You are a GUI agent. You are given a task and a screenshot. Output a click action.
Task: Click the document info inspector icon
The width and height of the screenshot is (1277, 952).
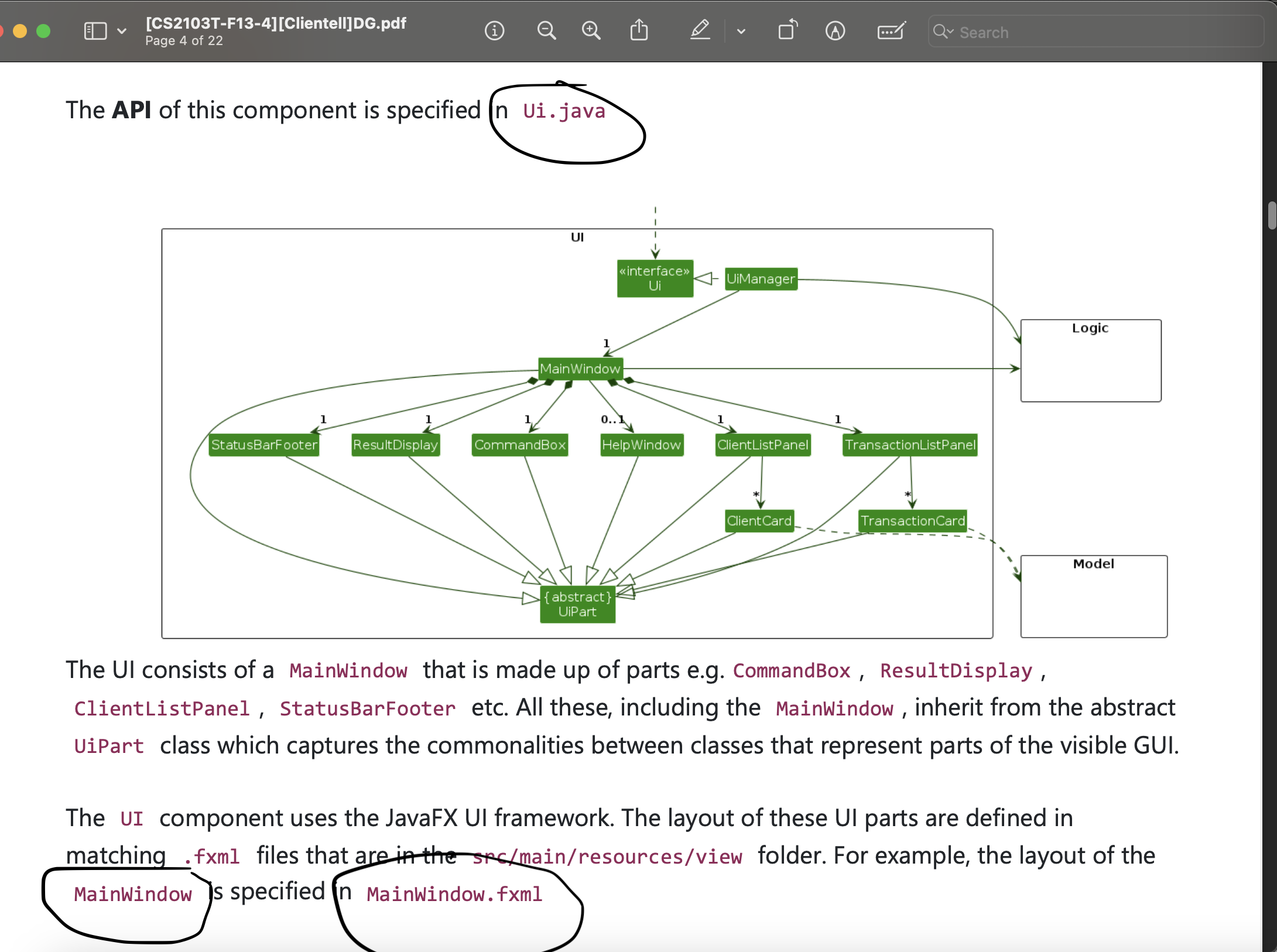coord(494,30)
